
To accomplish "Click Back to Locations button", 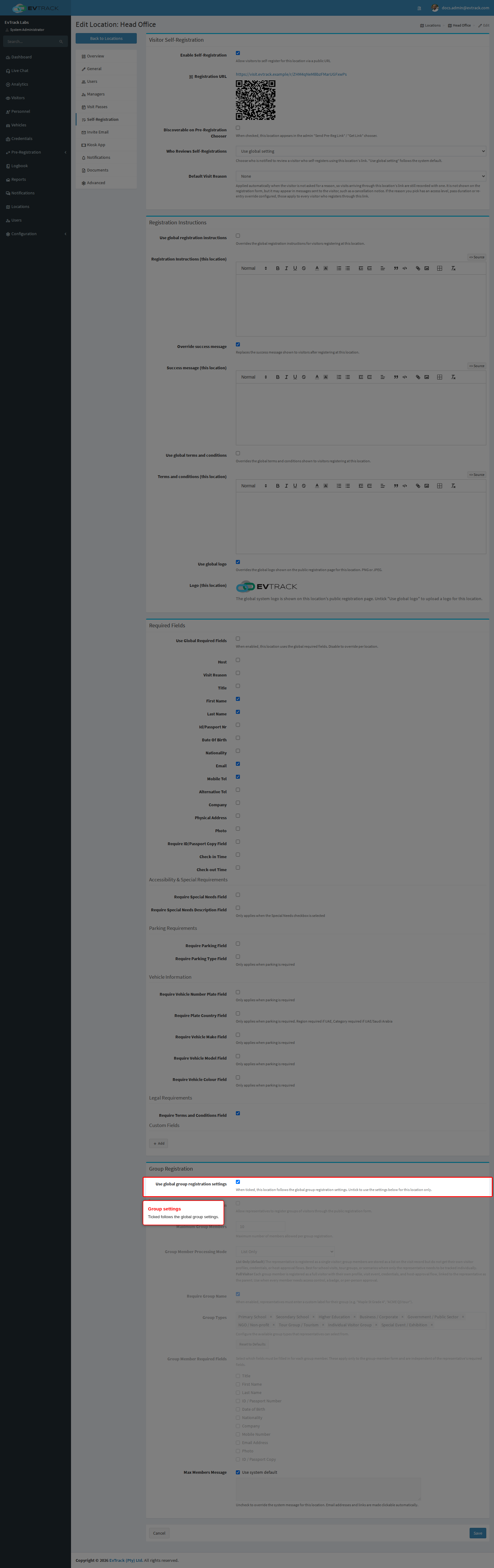I will [x=106, y=38].
